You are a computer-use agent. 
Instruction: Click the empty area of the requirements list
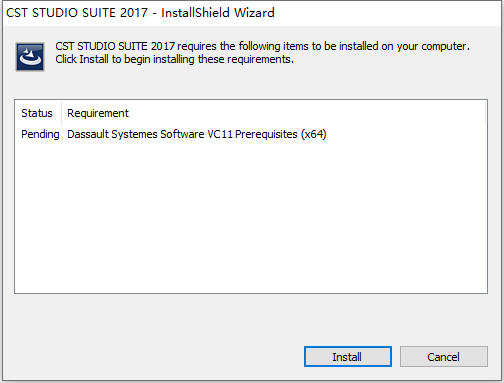tap(251, 217)
